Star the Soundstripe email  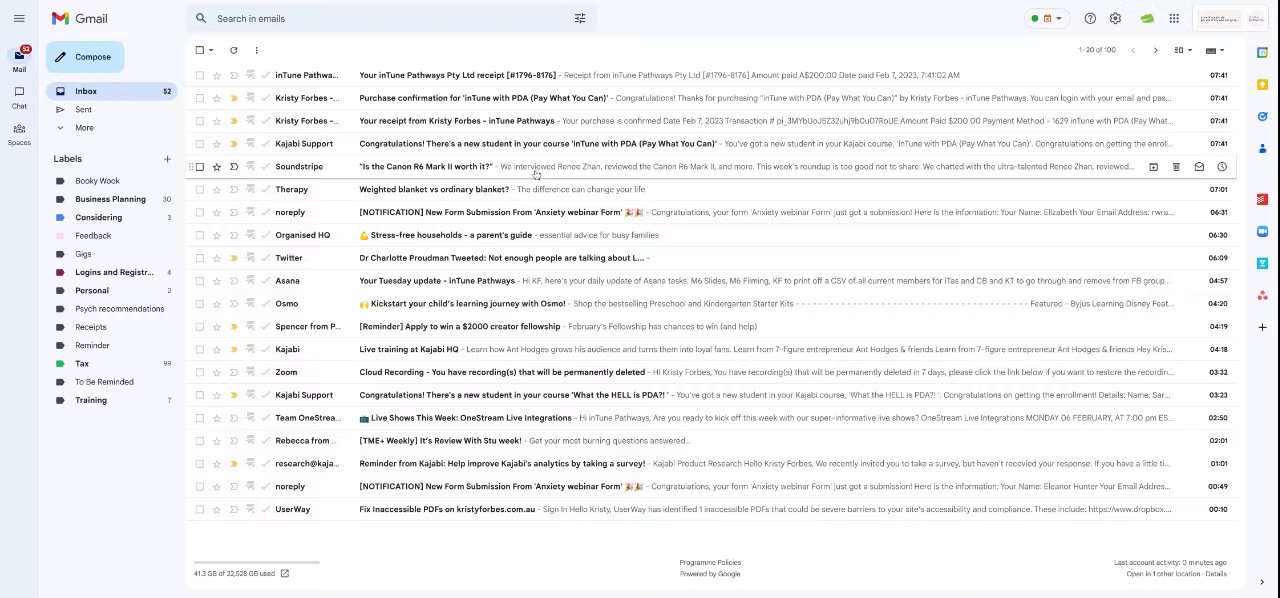[217, 167]
